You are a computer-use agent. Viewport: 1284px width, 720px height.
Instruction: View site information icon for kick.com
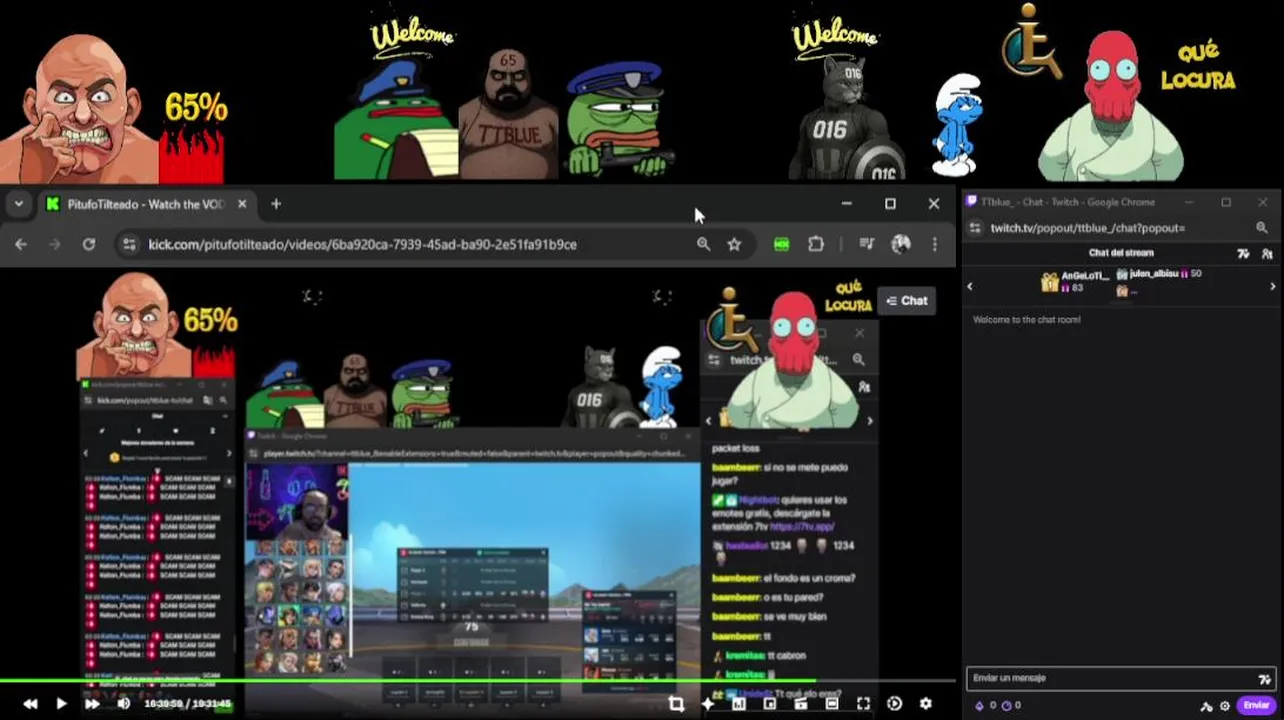[128, 244]
